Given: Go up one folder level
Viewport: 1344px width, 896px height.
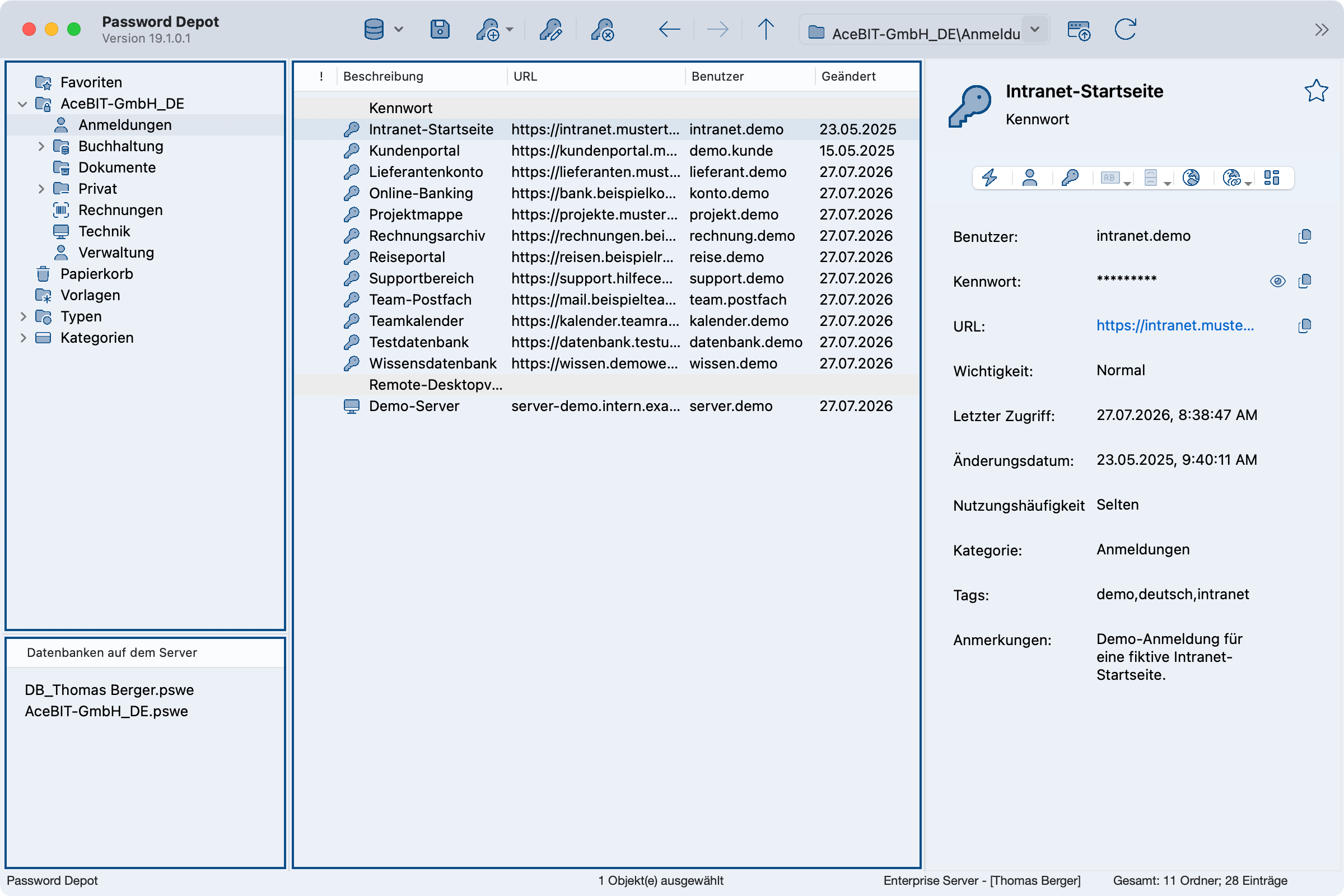Looking at the screenshot, I should click(766, 29).
